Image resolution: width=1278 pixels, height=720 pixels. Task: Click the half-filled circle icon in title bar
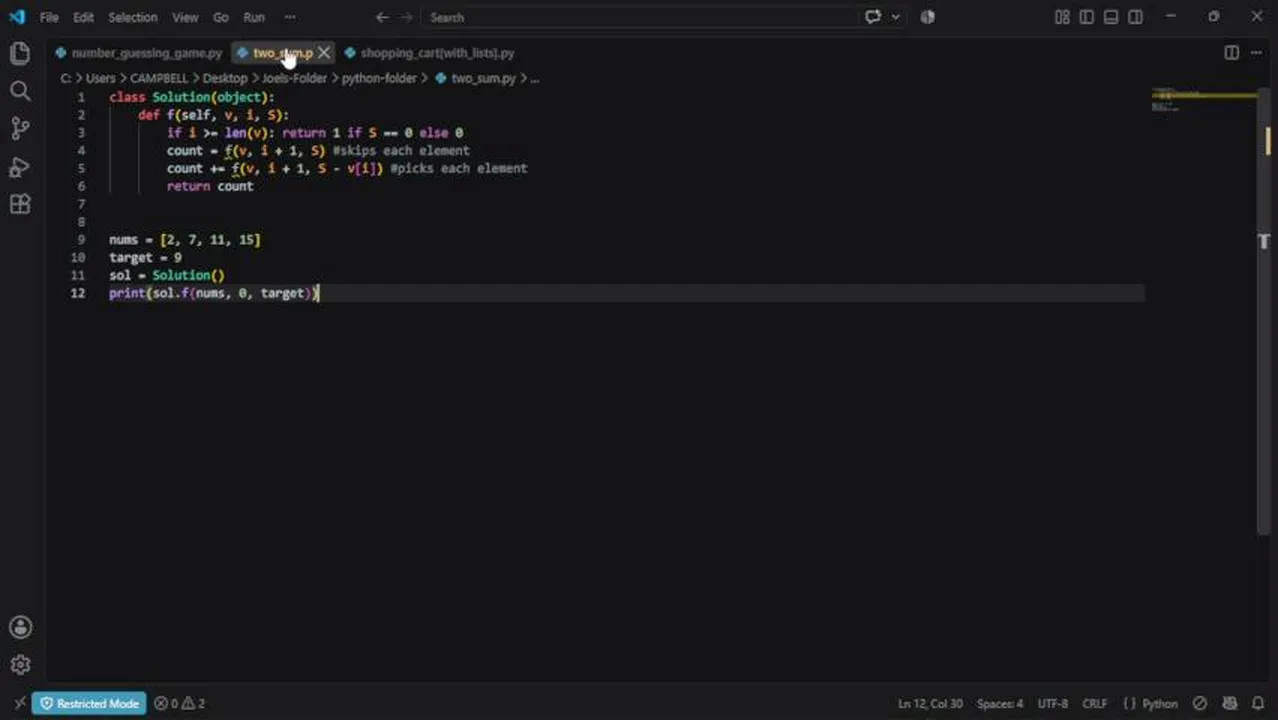(x=928, y=17)
